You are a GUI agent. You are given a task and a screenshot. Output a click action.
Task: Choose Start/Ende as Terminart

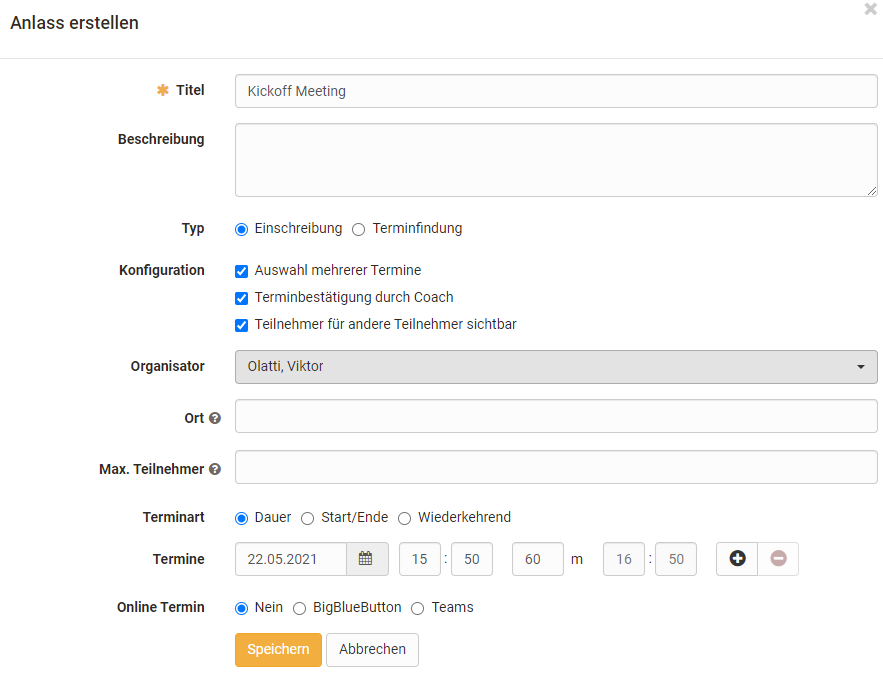[307, 518]
